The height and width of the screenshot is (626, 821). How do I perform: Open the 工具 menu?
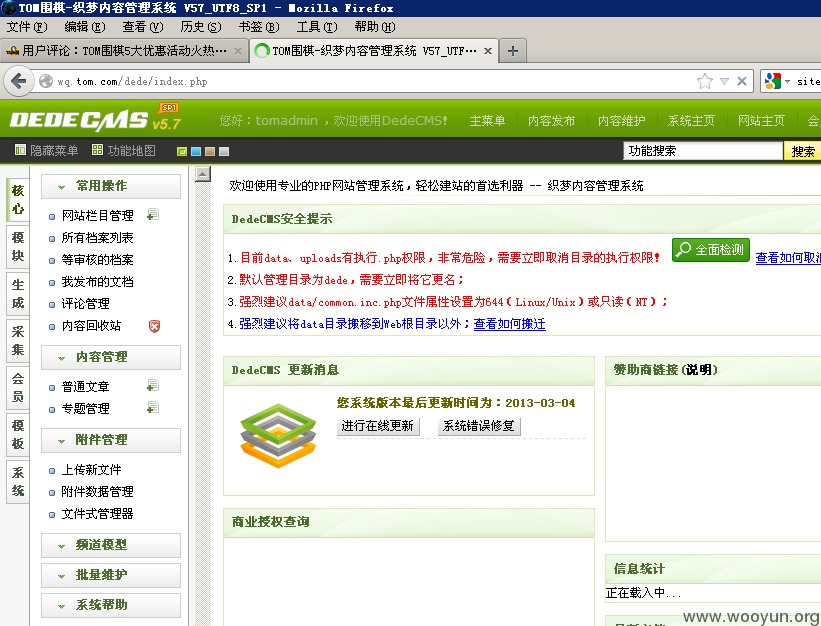coord(317,27)
